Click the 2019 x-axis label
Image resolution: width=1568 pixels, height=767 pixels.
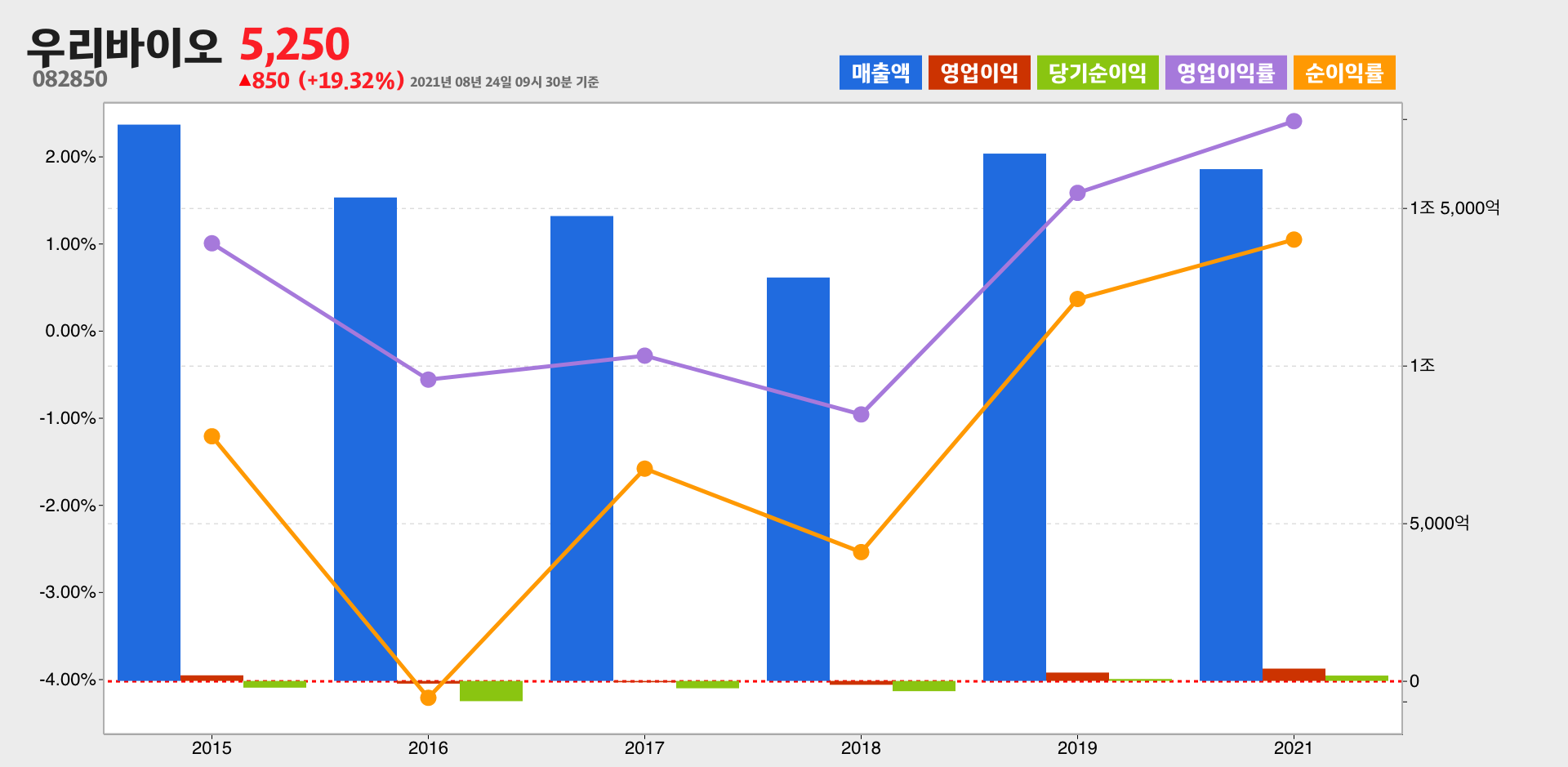pos(1077,747)
